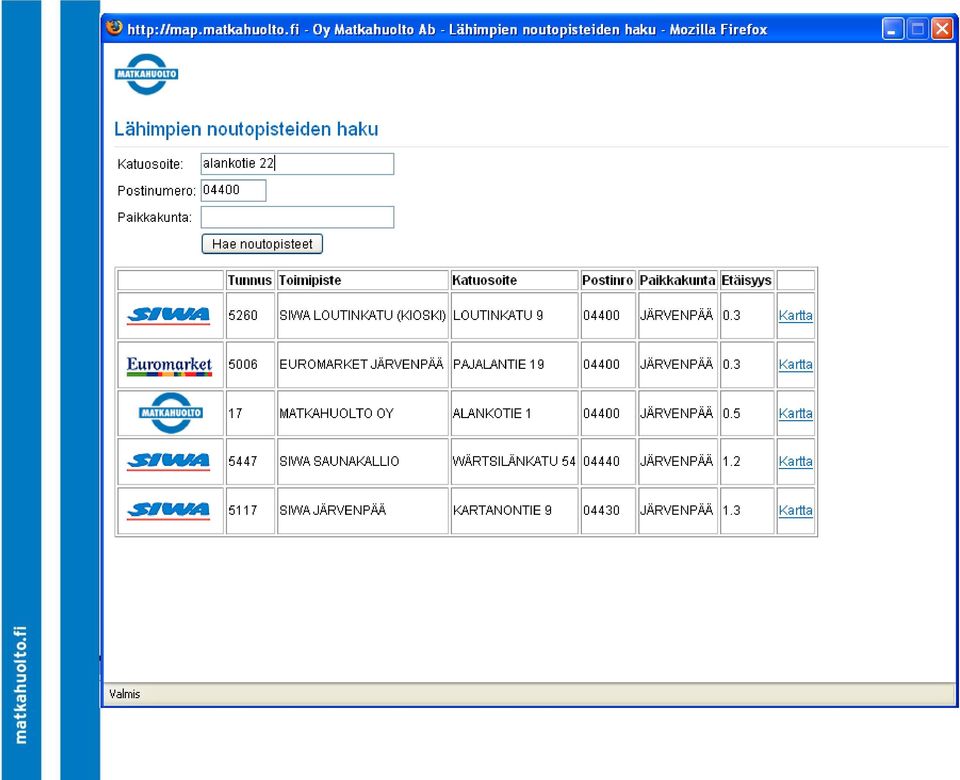
Task: Select cell SIWA LOUTINKATU (KIOSKI)
Action: pos(362,315)
